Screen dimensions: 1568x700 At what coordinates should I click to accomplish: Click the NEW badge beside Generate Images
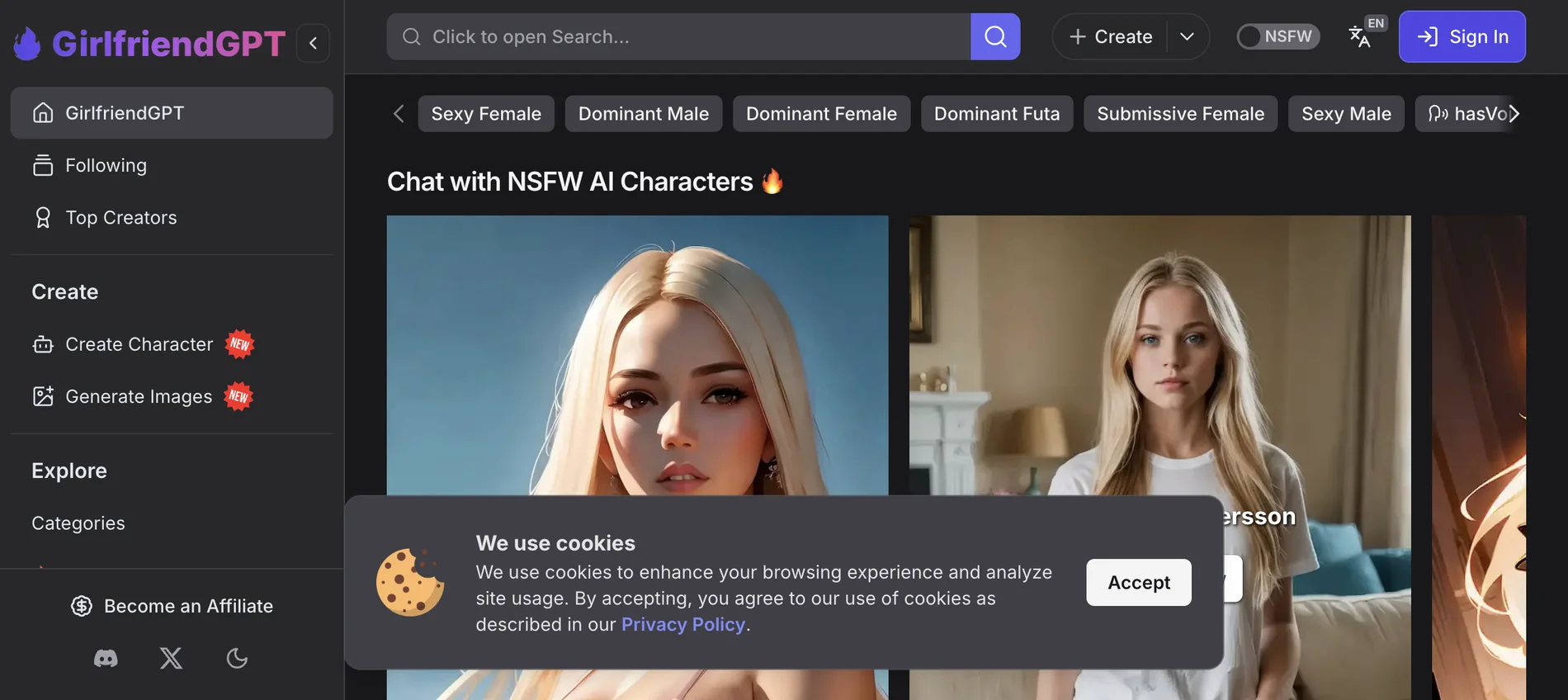coord(239,396)
